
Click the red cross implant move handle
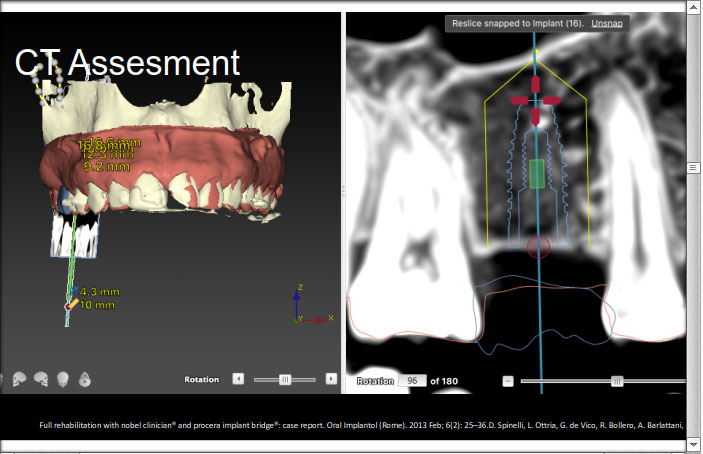click(535, 100)
